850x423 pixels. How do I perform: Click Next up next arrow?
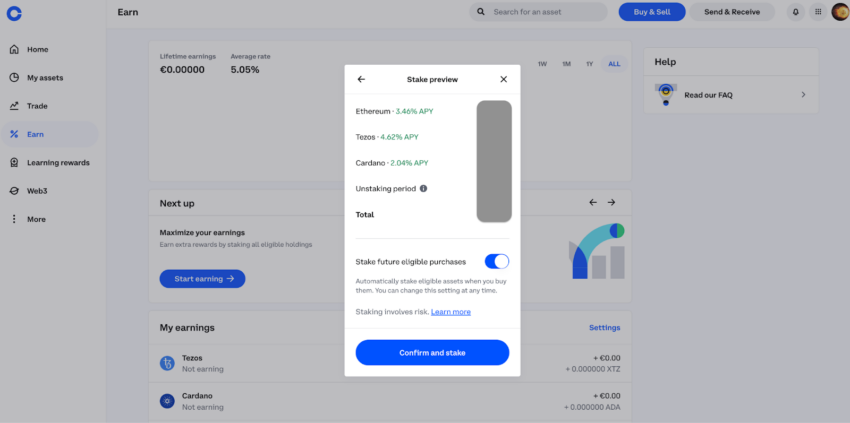point(611,202)
